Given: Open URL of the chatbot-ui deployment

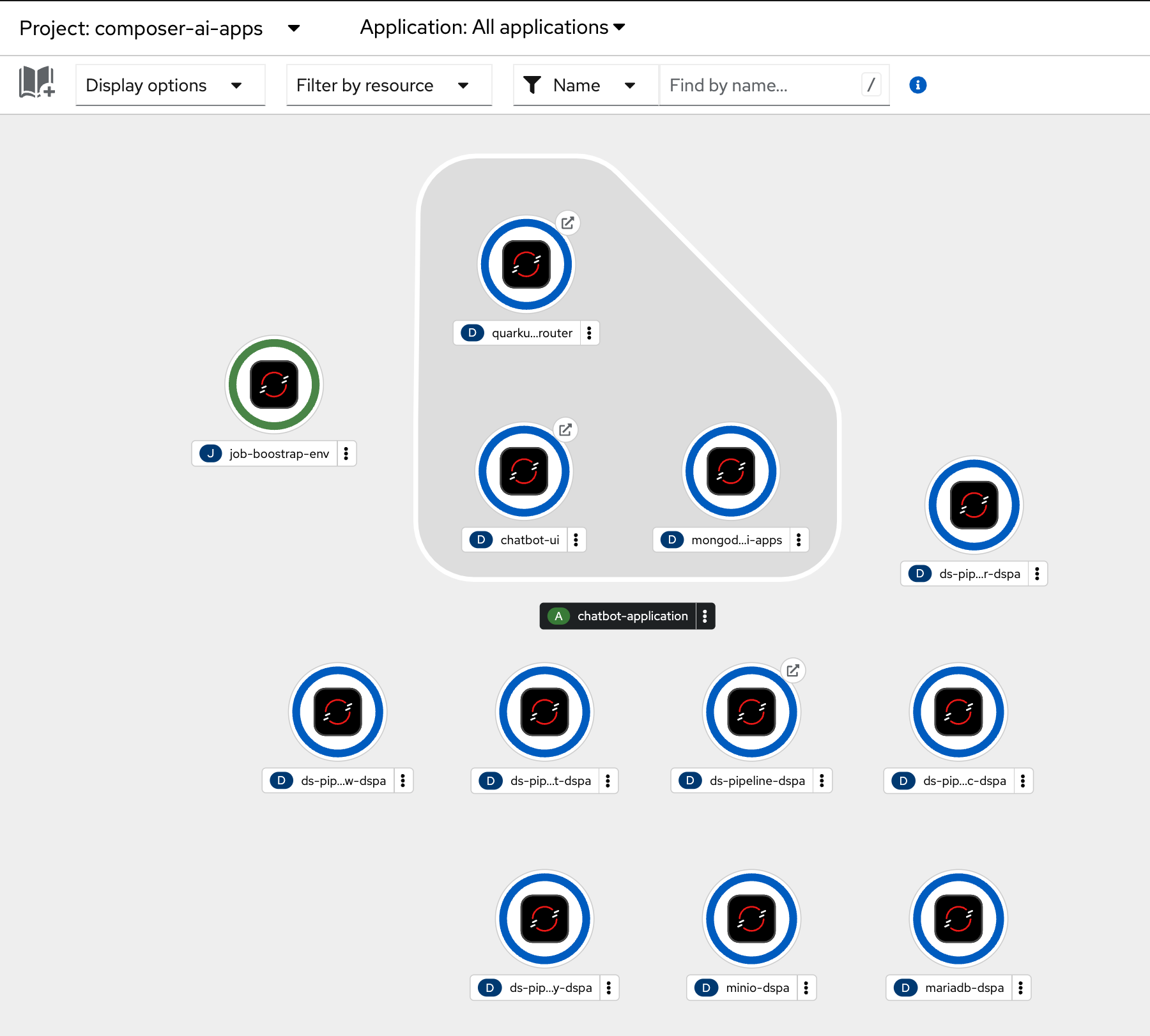Looking at the screenshot, I should pyautogui.click(x=565, y=430).
